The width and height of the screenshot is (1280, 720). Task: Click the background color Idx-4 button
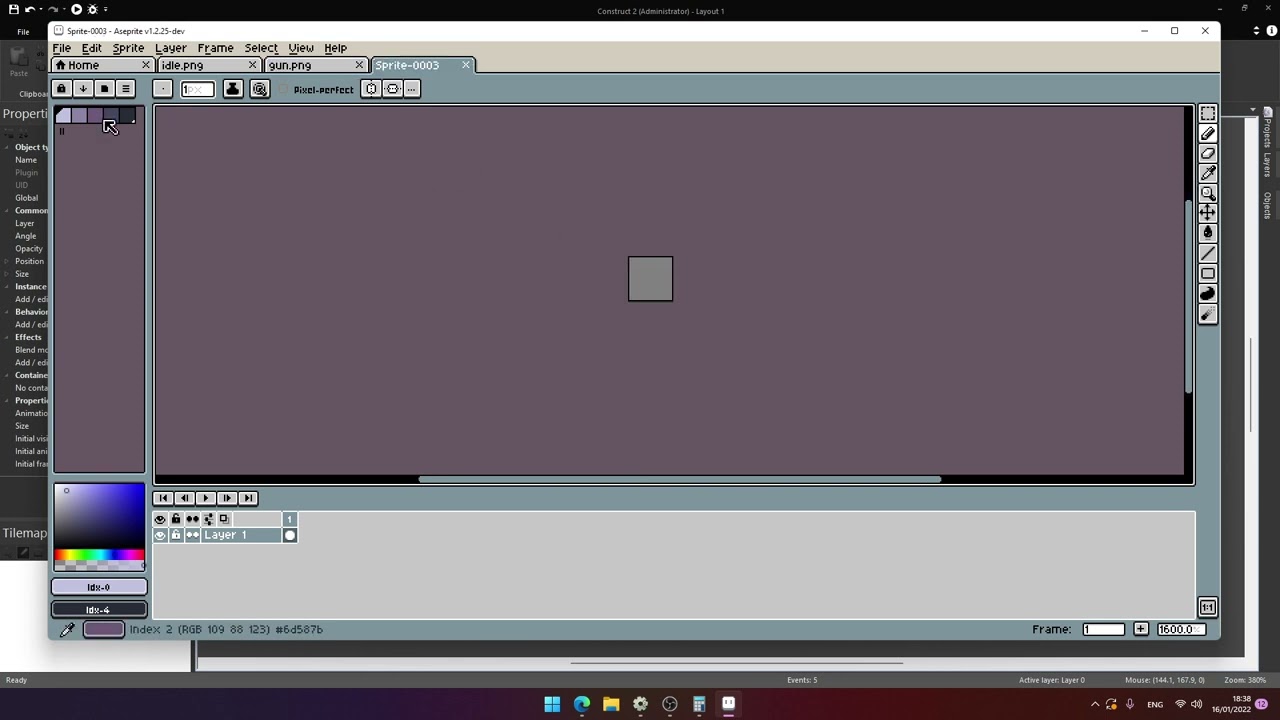click(x=99, y=609)
